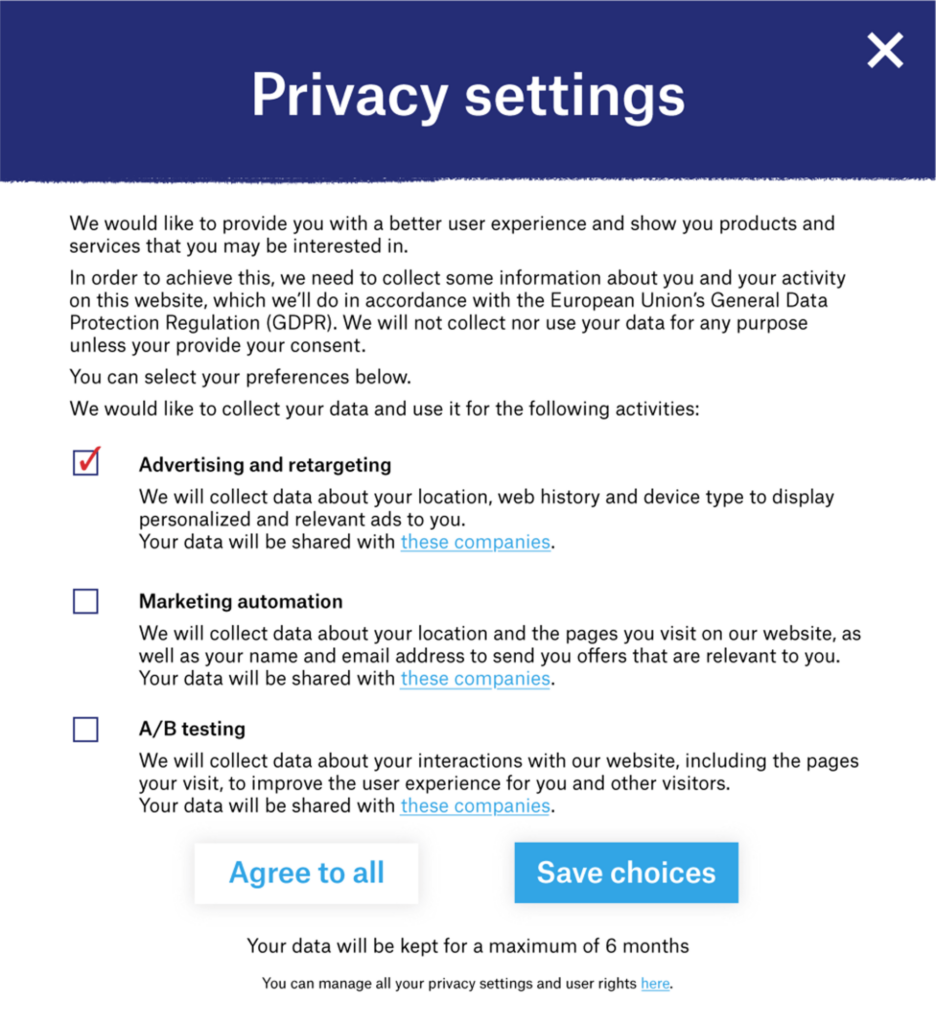Enable the Marketing automation checkbox
This screenshot has height=1024, width=936.
[x=85, y=600]
